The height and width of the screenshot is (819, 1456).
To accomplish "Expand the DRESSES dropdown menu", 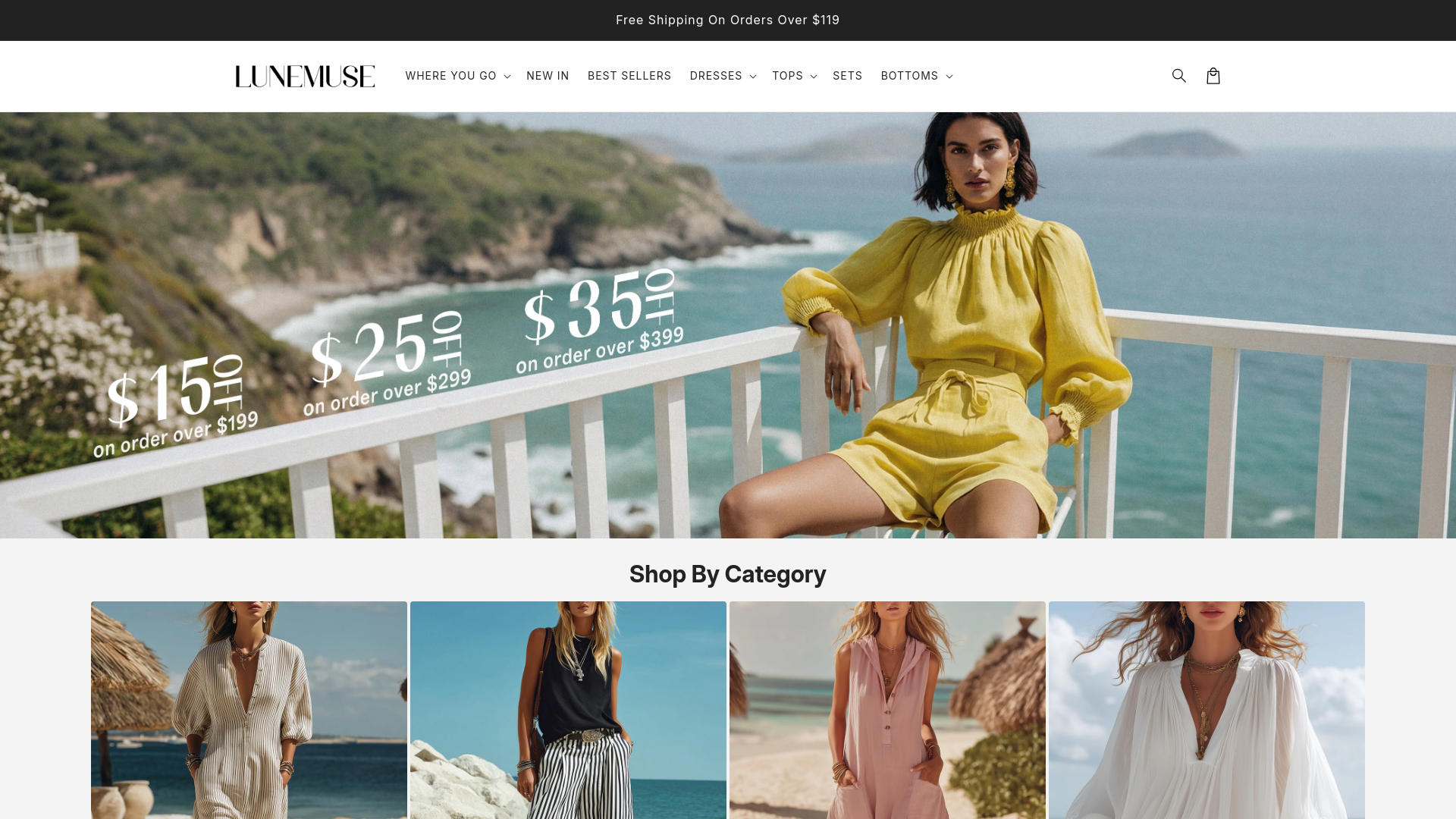I will pos(723,76).
